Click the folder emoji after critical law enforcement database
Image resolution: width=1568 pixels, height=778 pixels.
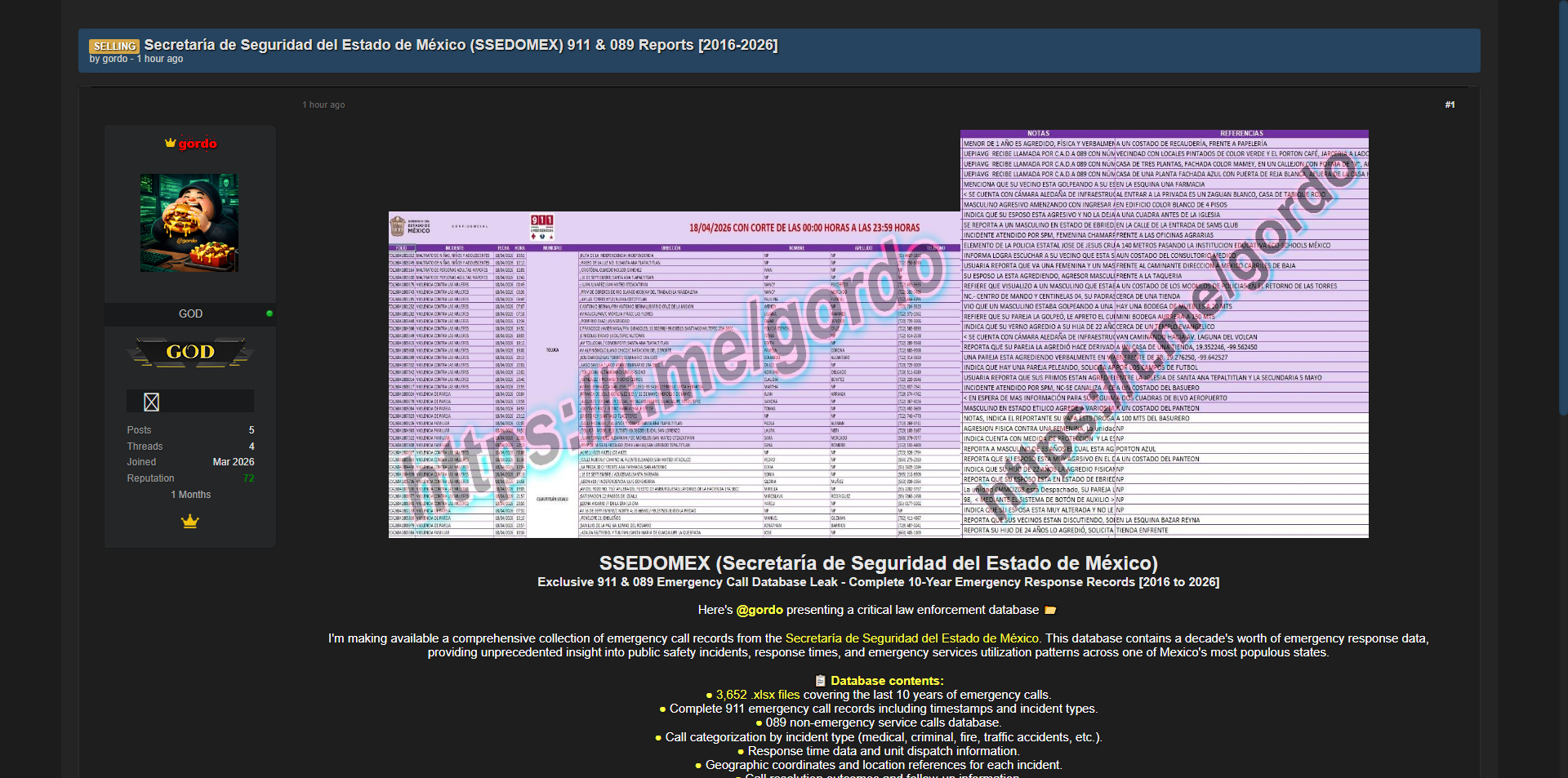pyautogui.click(x=1050, y=610)
